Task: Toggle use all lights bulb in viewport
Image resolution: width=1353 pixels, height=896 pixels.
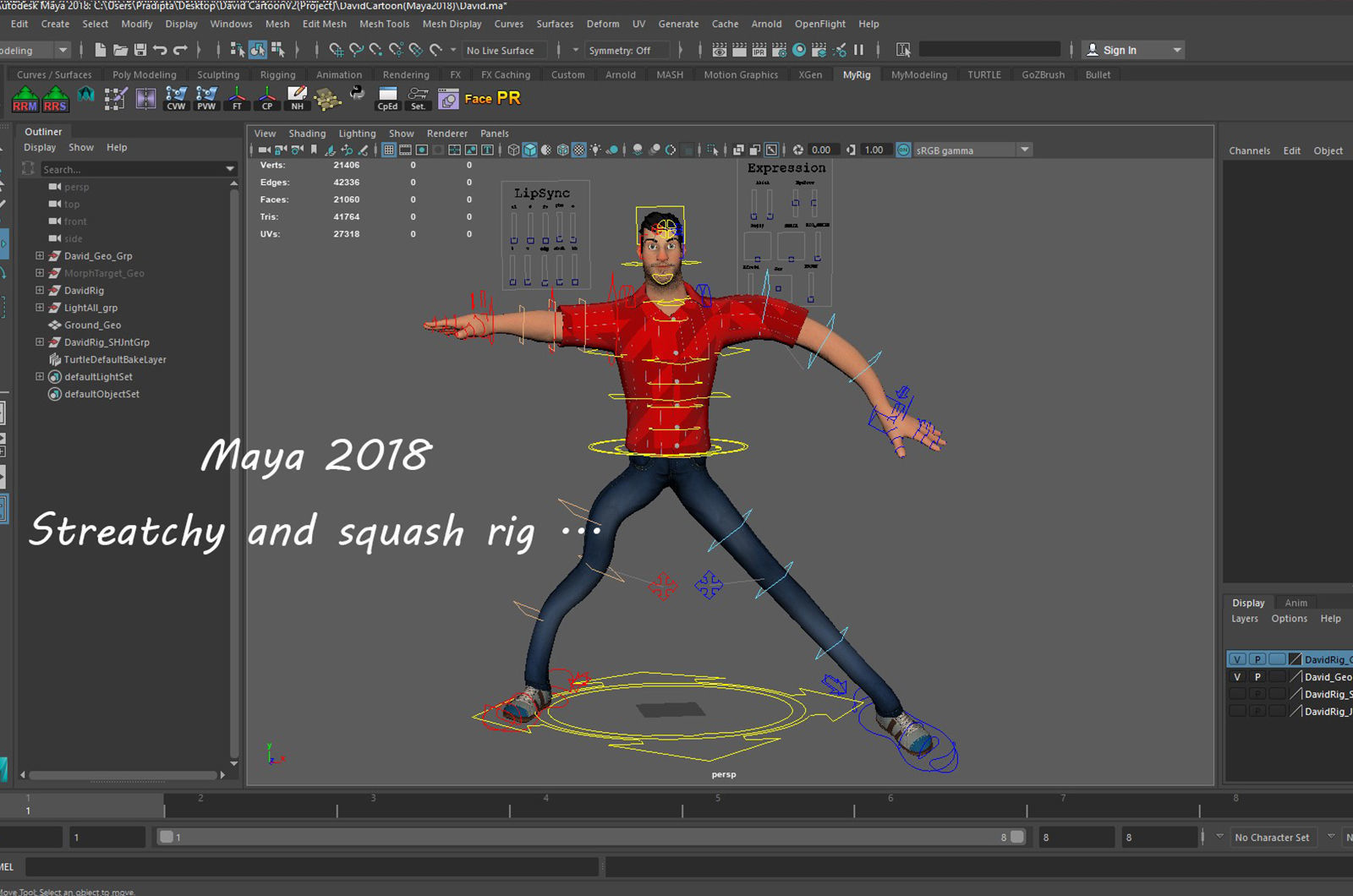Action: (x=595, y=150)
